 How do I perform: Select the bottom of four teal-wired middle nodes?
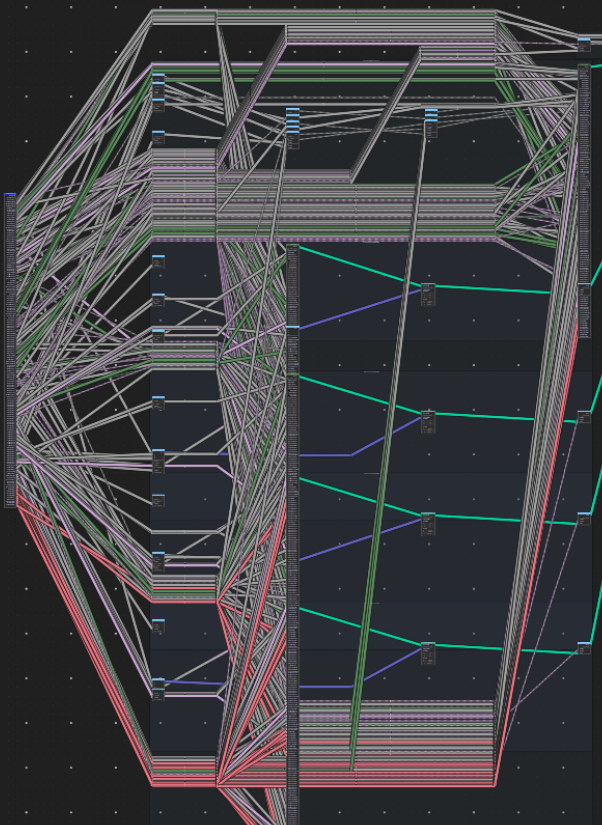[x=428, y=654]
